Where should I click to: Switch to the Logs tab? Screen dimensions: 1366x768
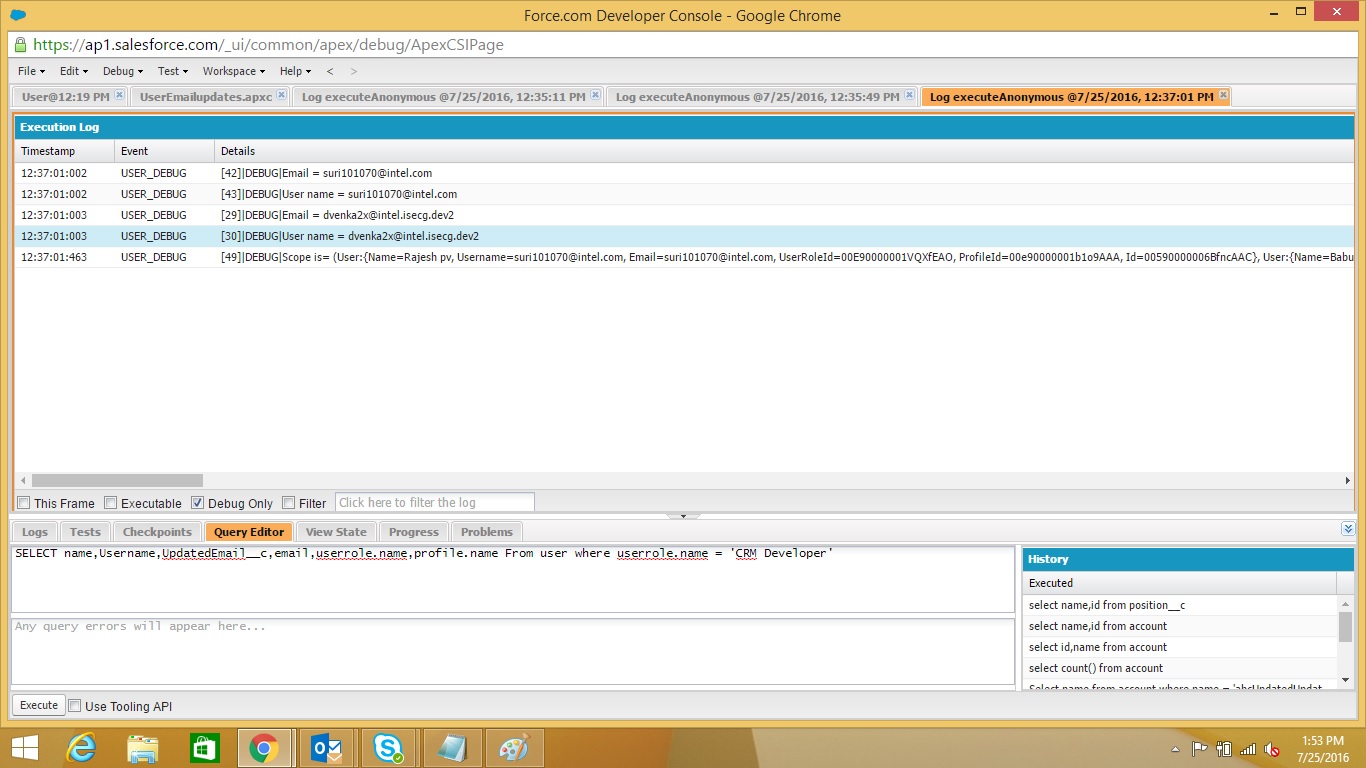coord(35,532)
